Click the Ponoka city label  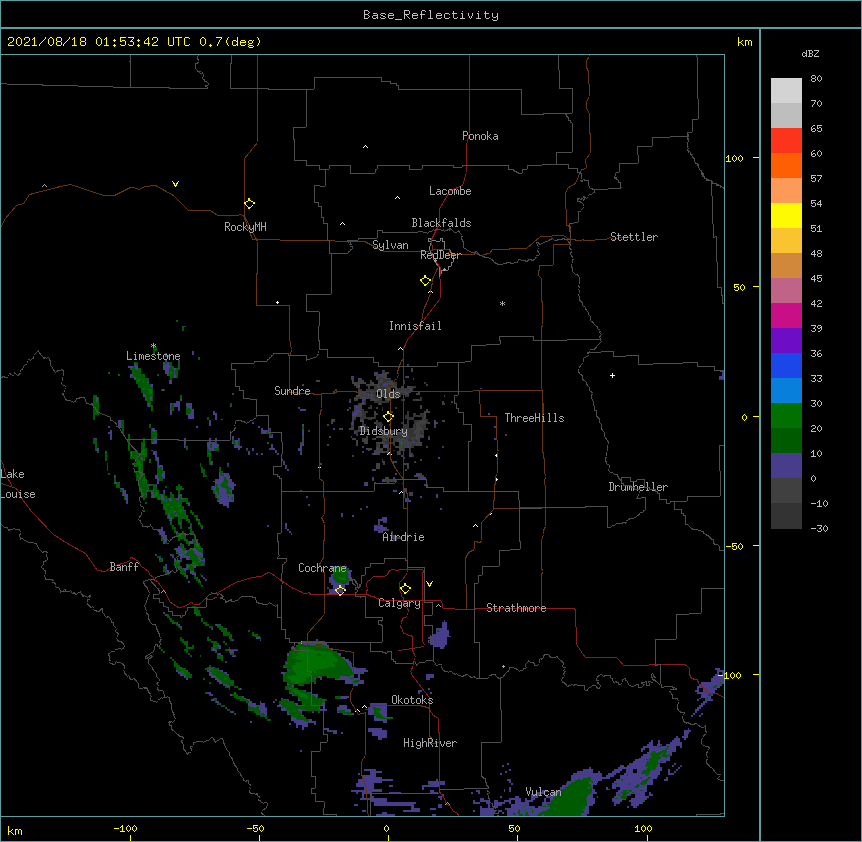coord(480,136)
